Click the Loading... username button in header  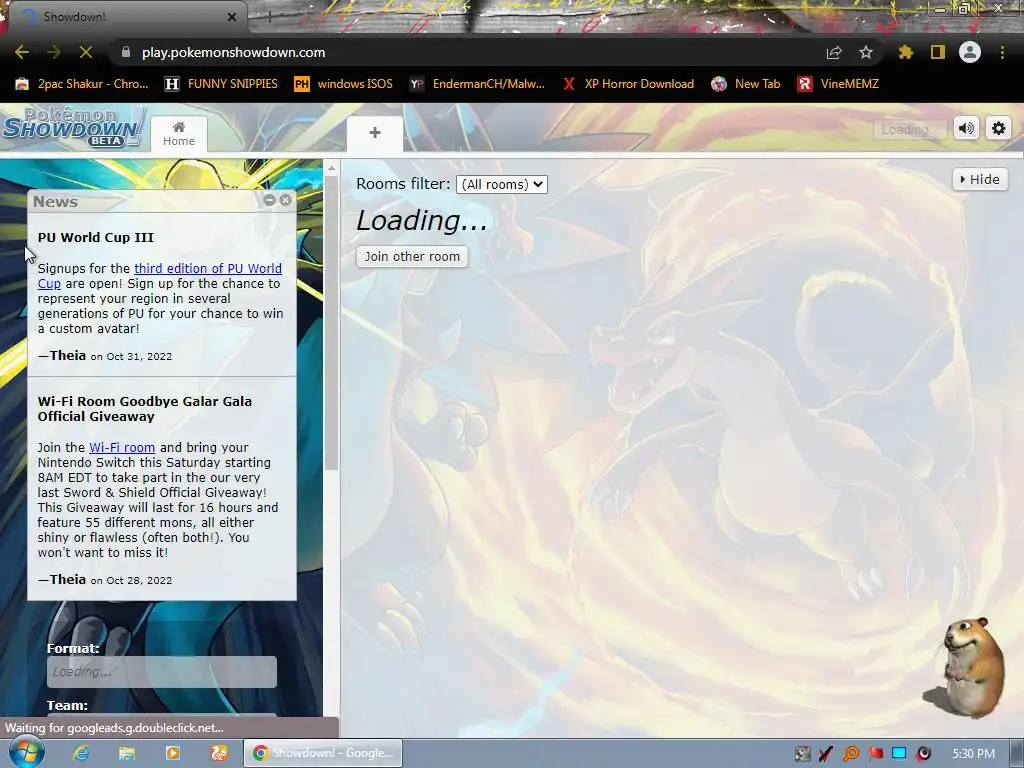(x=909, y=129)
